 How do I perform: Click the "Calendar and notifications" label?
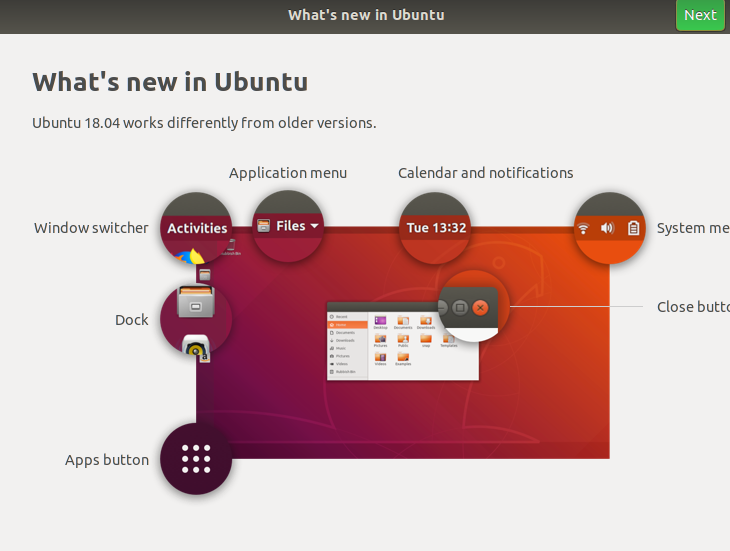[486, 173]
